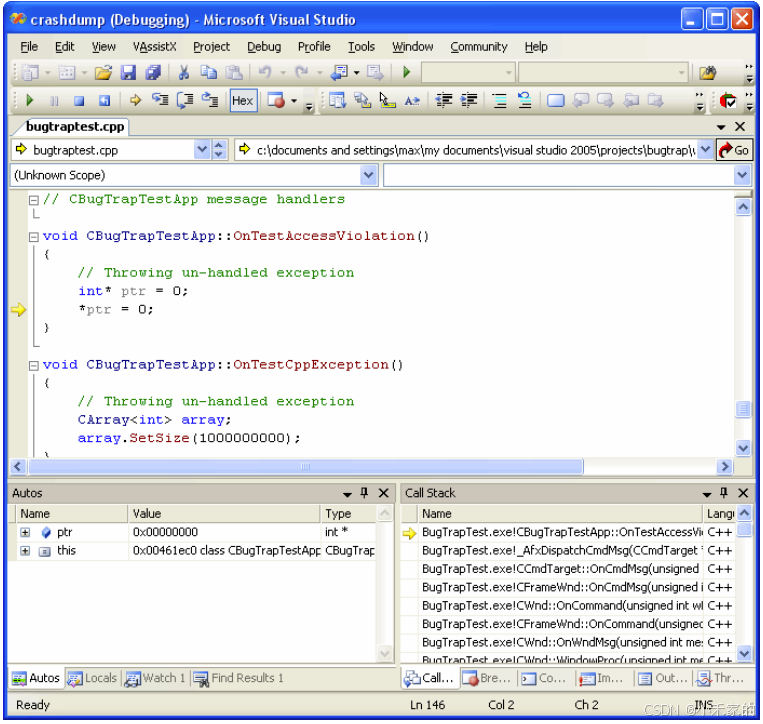Collapse the OnTestCppException function

pyautogui.click(x=34, y=366)
